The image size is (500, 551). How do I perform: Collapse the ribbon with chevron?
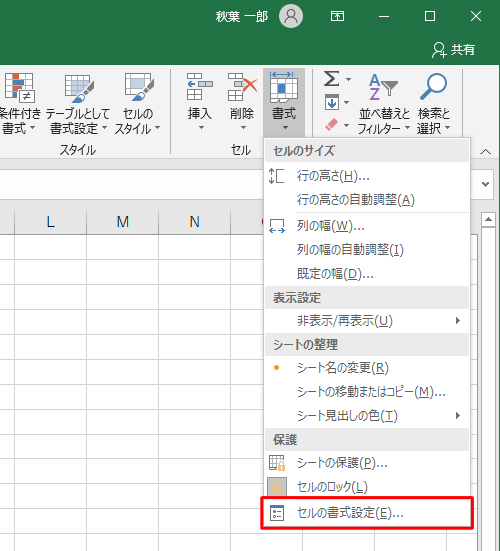(x=486, y=151)
